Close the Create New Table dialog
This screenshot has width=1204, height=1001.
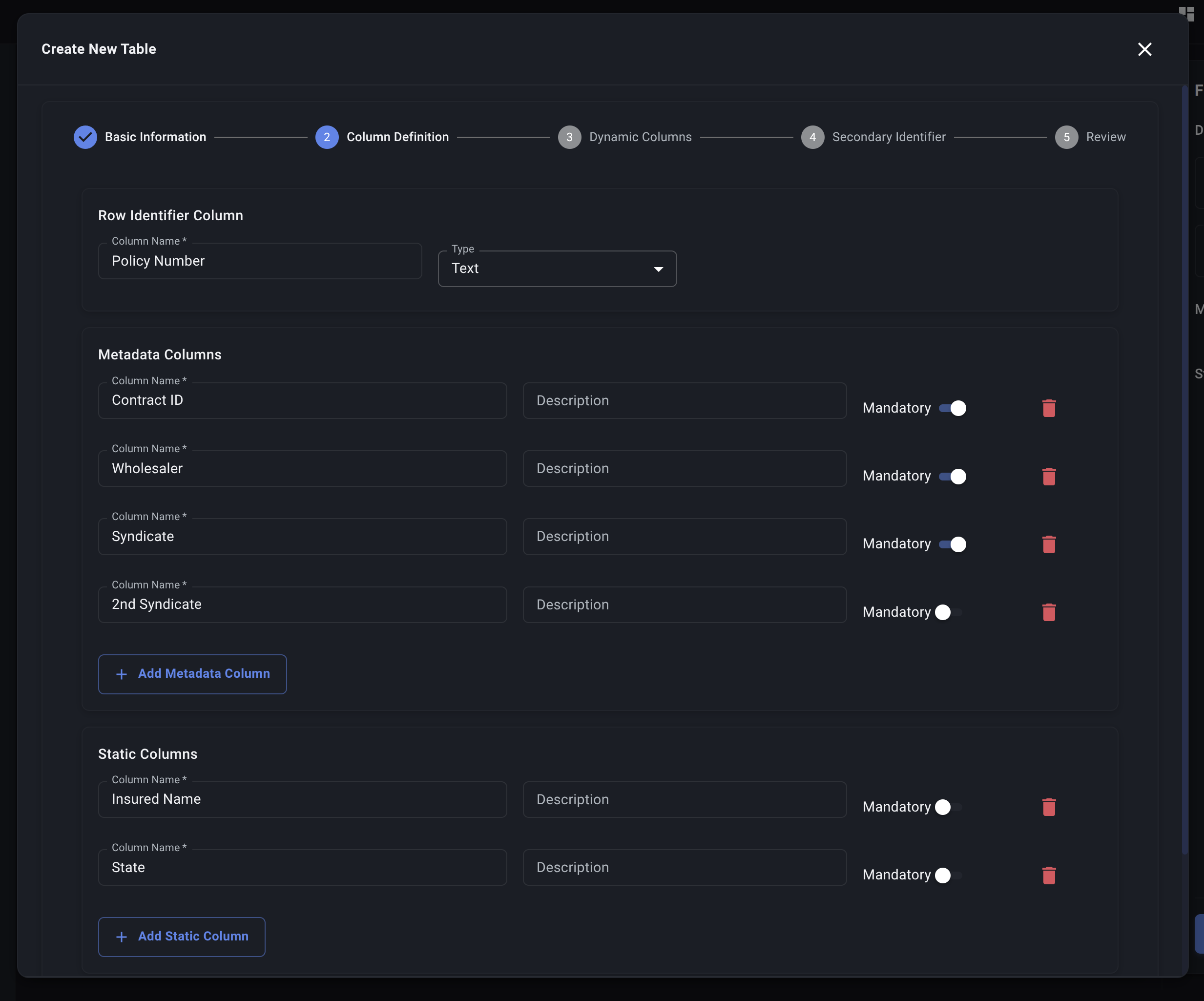[1144, 49]
